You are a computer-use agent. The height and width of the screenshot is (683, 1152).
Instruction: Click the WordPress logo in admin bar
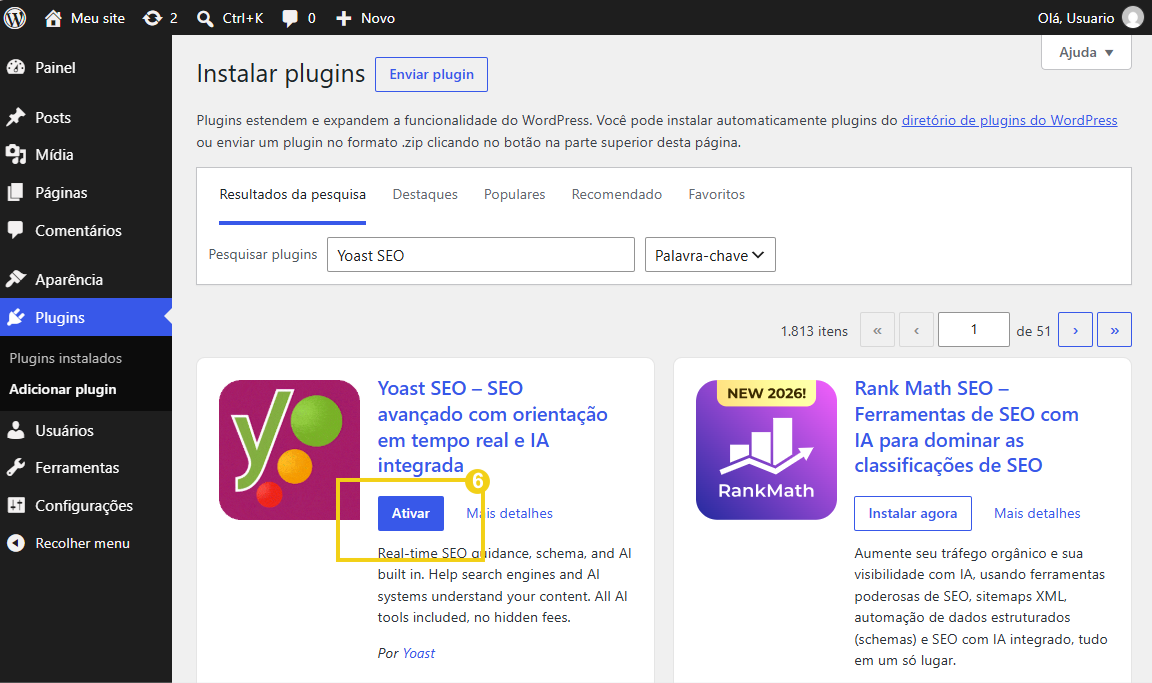(15, 18)
